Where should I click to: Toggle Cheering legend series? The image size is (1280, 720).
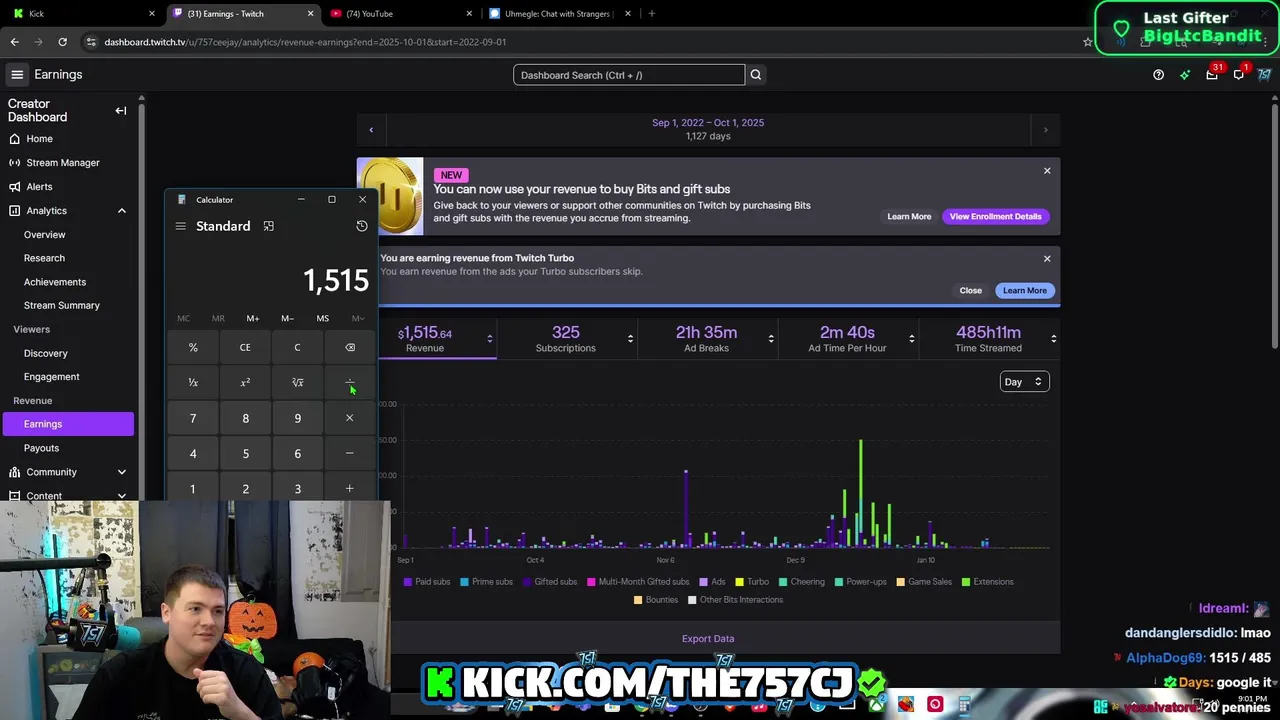pos(802,582)
